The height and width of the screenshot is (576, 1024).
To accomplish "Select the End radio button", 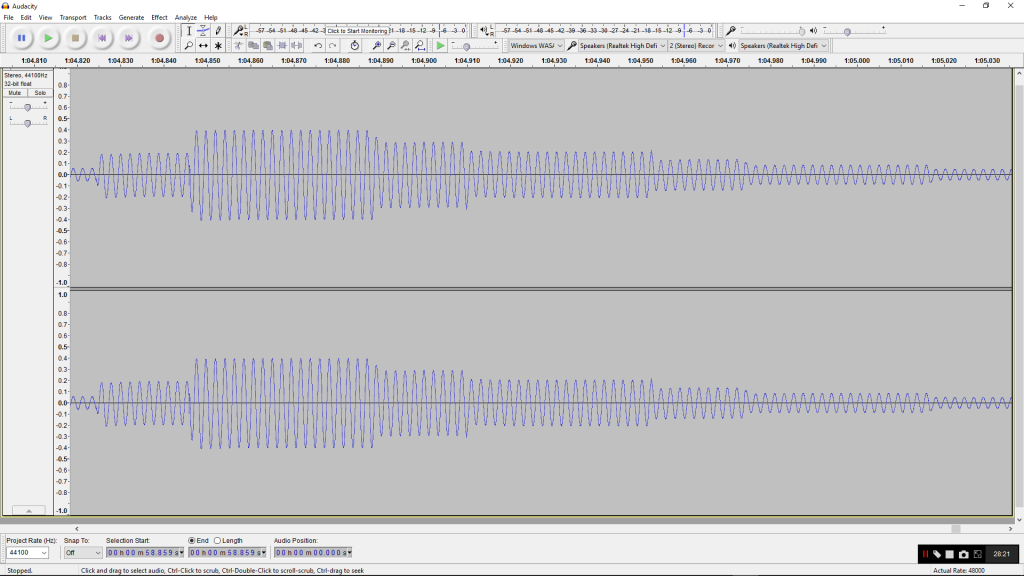I will pyautogui.click(x=192, y=540).
